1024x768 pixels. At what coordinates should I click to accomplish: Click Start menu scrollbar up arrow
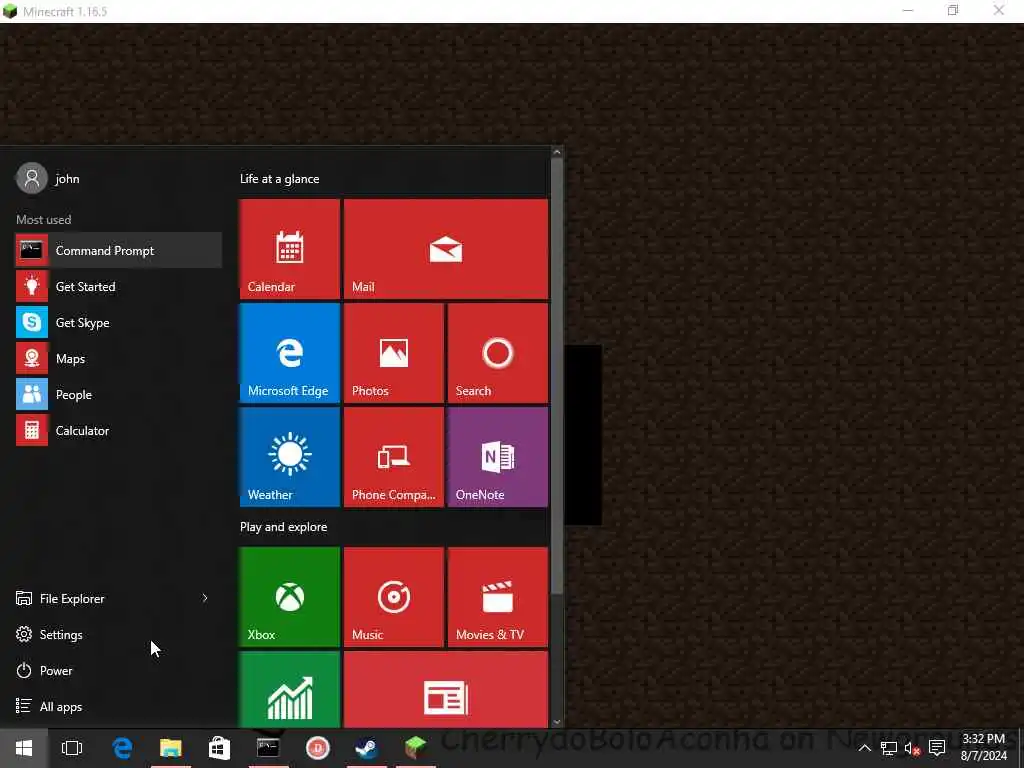(556, 152)
